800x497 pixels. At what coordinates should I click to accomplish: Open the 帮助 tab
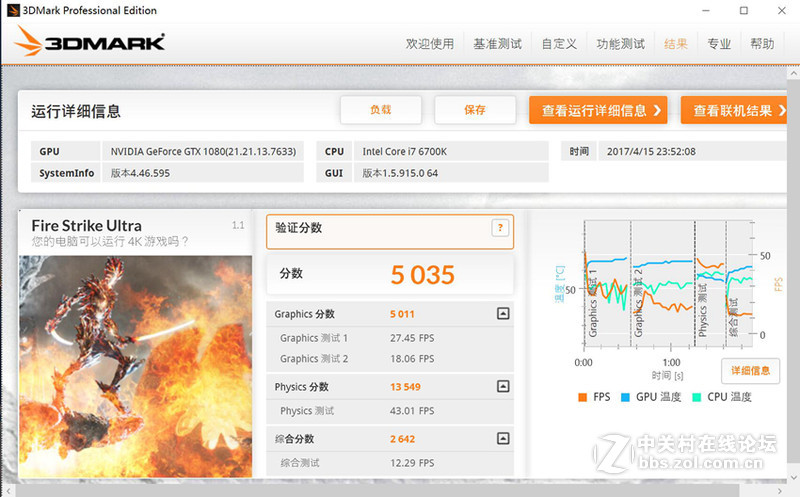click(x=762, y=44)
